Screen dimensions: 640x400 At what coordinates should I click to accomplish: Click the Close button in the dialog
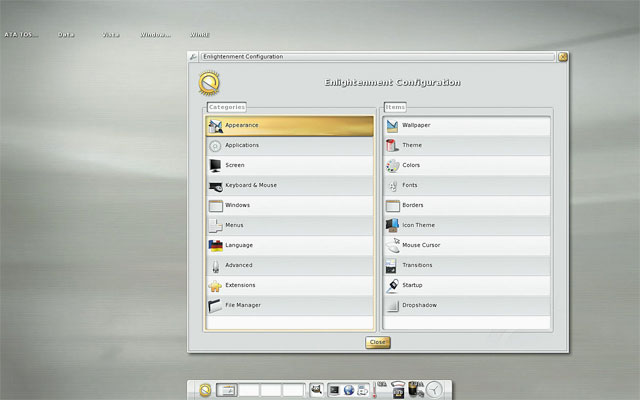378,342
